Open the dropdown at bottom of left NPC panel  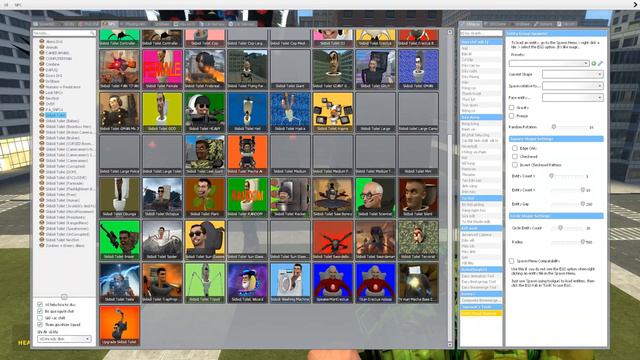tap(64, 339)
